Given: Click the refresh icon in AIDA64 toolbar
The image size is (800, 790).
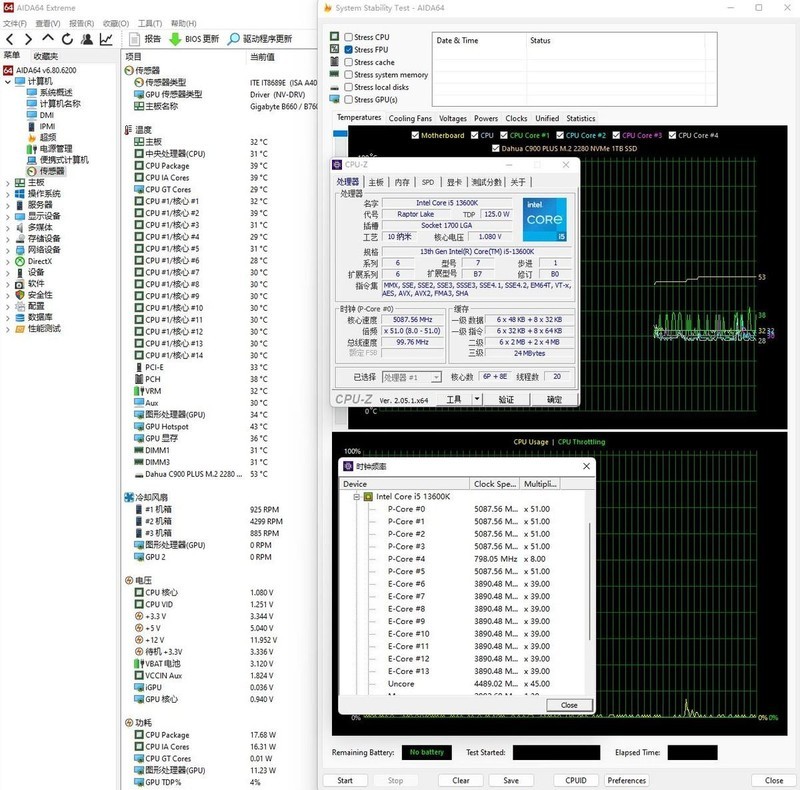Looking at the screenshot, I should coord(66,39).
